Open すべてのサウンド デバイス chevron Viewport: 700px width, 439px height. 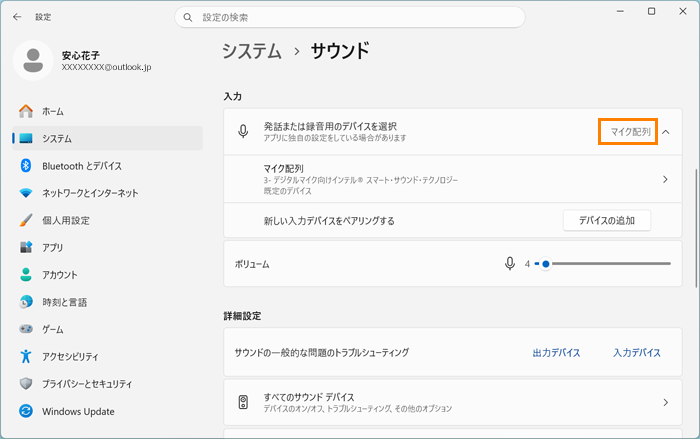click(665, 402)
